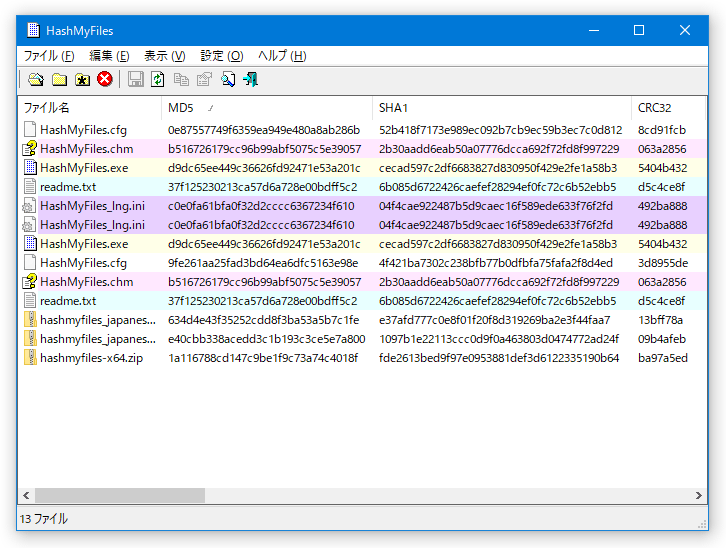Click the icon of the first HashMyFiles.cfg row
Image resolution: width=726 pixels, height=548 pixels.
30,130
